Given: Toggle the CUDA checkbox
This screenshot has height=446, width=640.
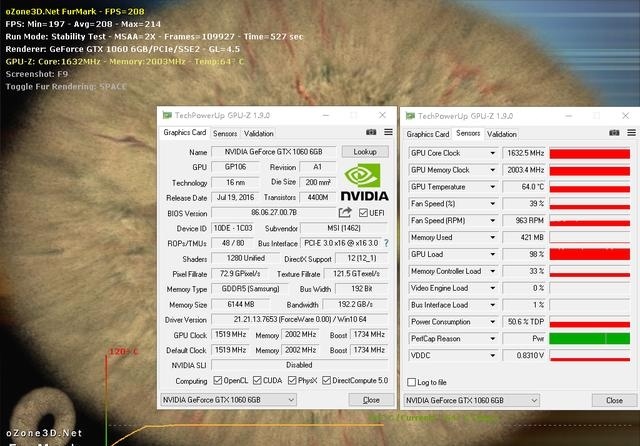Looking at the screenshot, I should pos(257,380).
